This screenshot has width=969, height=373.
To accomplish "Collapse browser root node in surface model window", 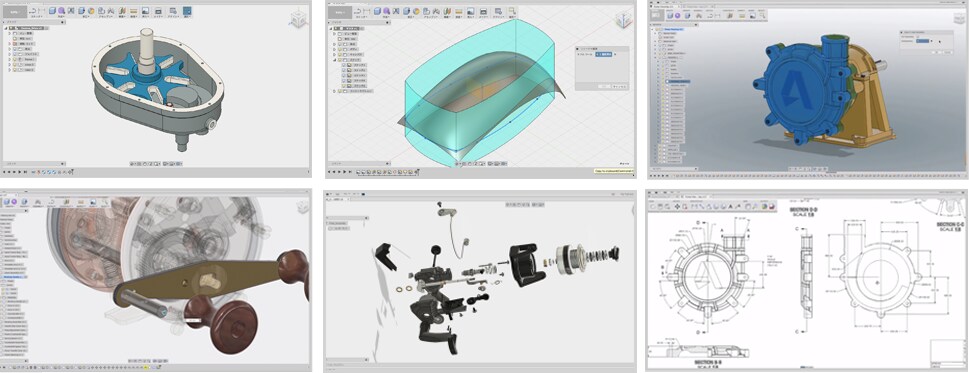I will [331, 28].
